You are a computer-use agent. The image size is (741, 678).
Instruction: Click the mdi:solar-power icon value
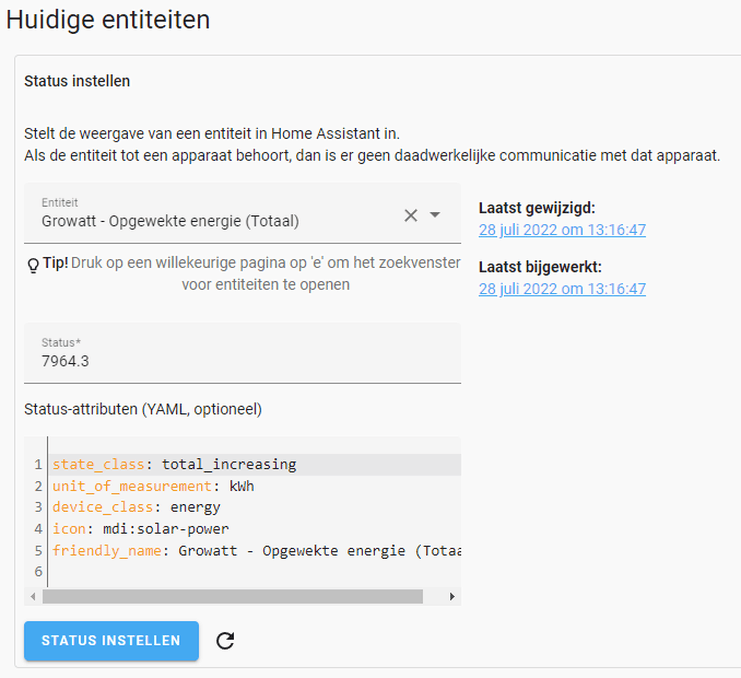tap(165, 528)
